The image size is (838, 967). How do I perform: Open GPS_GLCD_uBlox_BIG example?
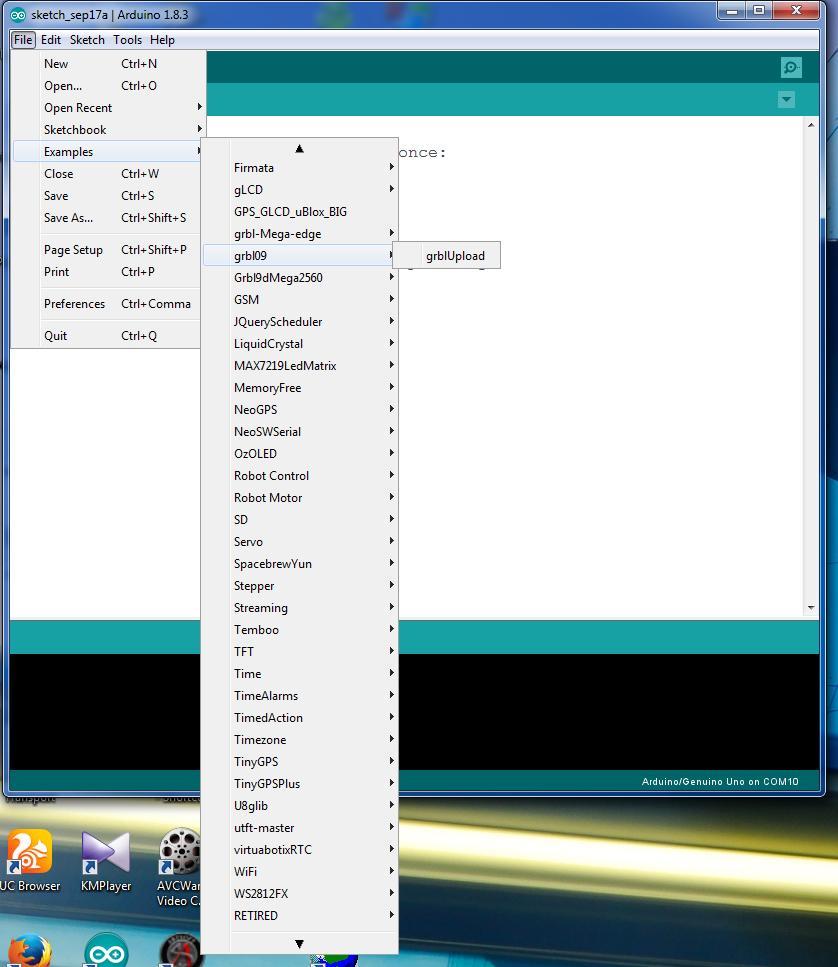coord(300,212)
